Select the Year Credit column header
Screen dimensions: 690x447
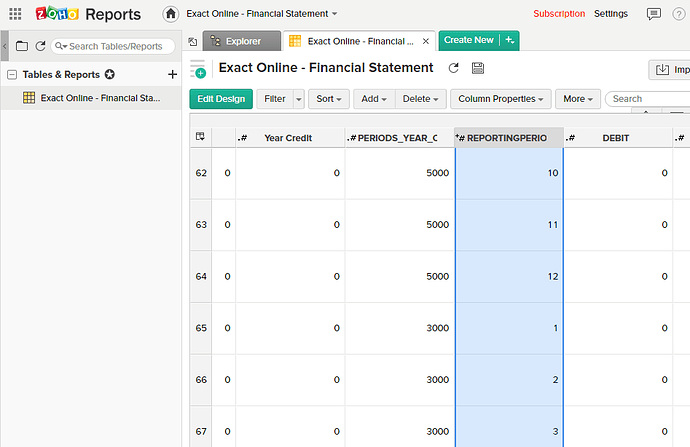click(x=290, y=138)
